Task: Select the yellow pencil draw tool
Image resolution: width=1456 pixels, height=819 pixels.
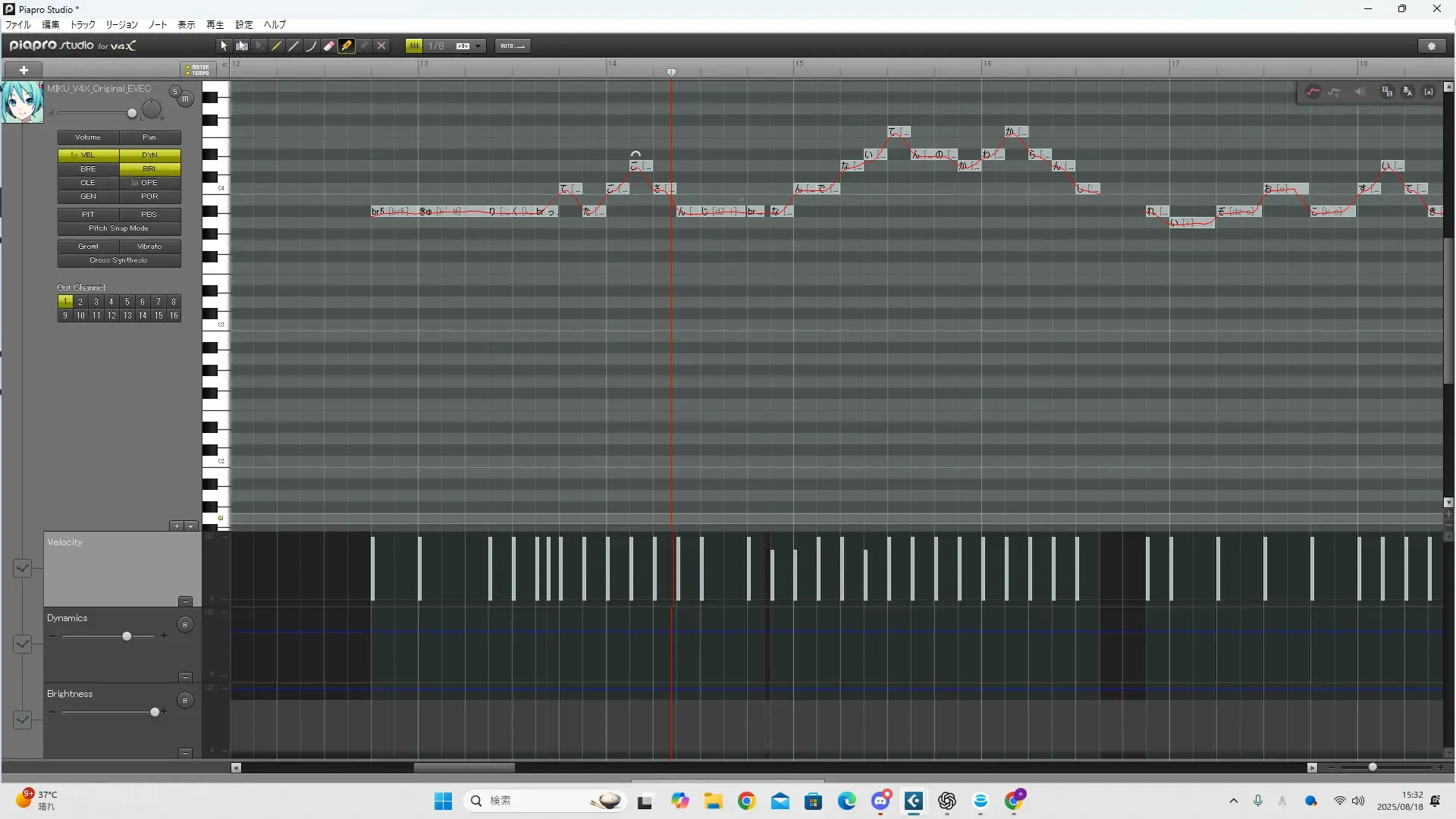Action: pyautogui.click(x=347, y=46)
